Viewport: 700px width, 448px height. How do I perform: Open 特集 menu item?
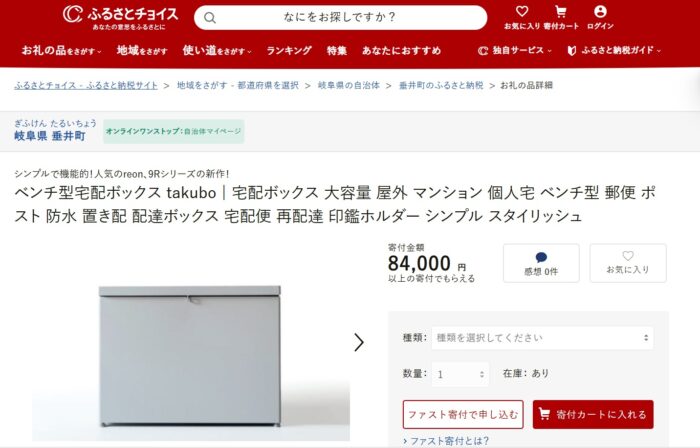tap(337, 50)
